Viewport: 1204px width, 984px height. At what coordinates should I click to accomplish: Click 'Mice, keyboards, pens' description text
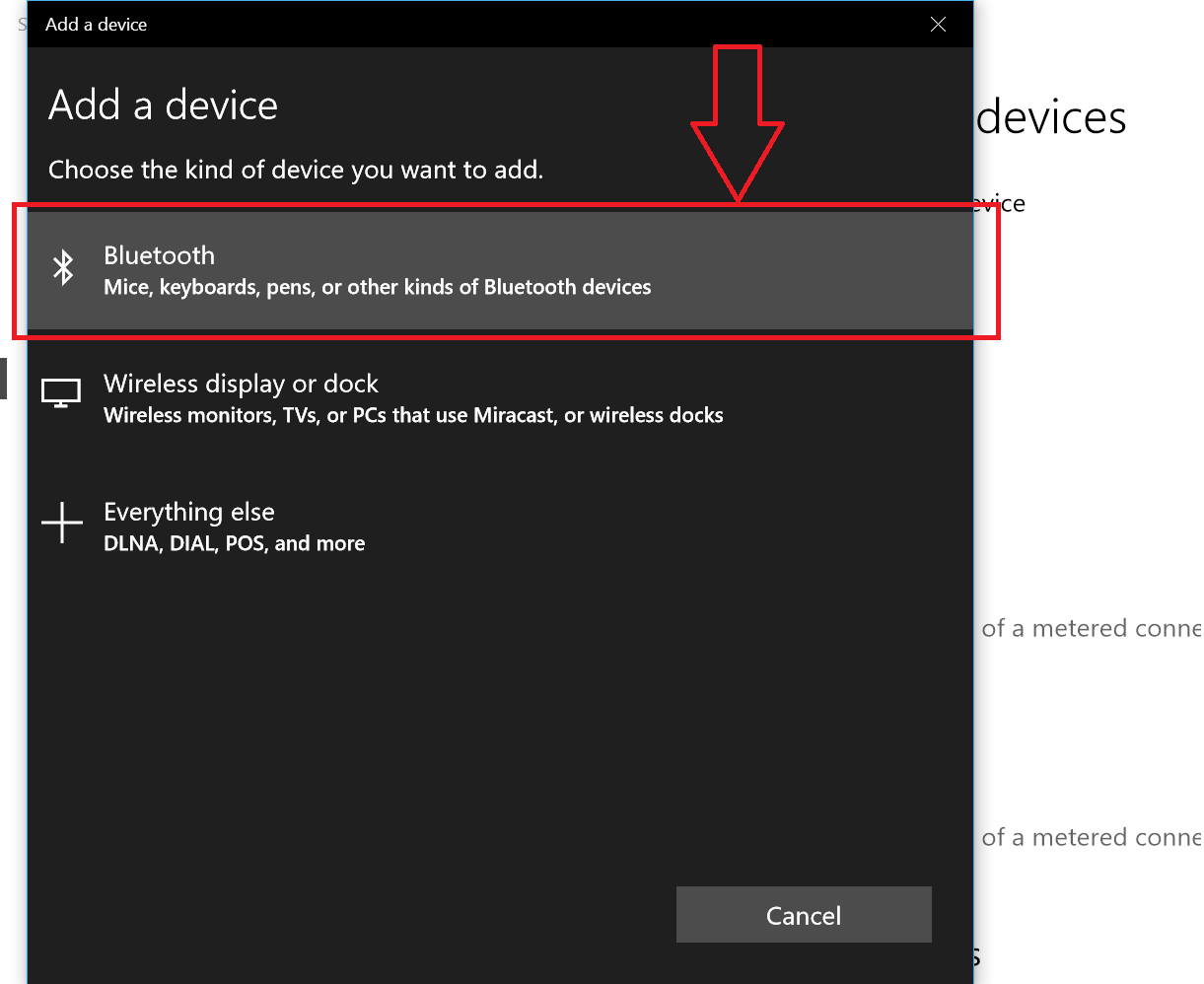click(378, 287)
